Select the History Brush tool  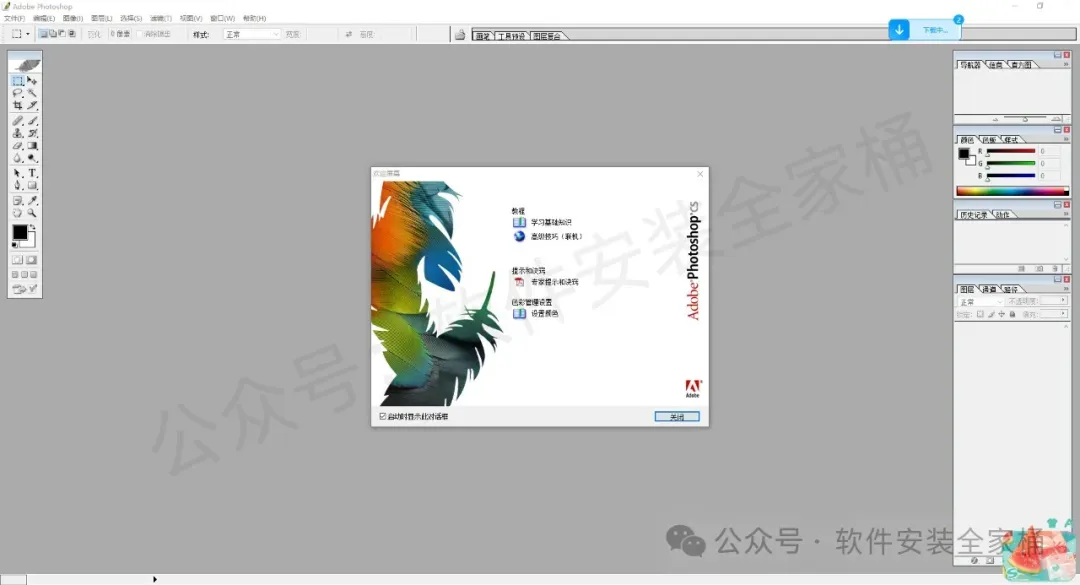[x=32, y=133]
